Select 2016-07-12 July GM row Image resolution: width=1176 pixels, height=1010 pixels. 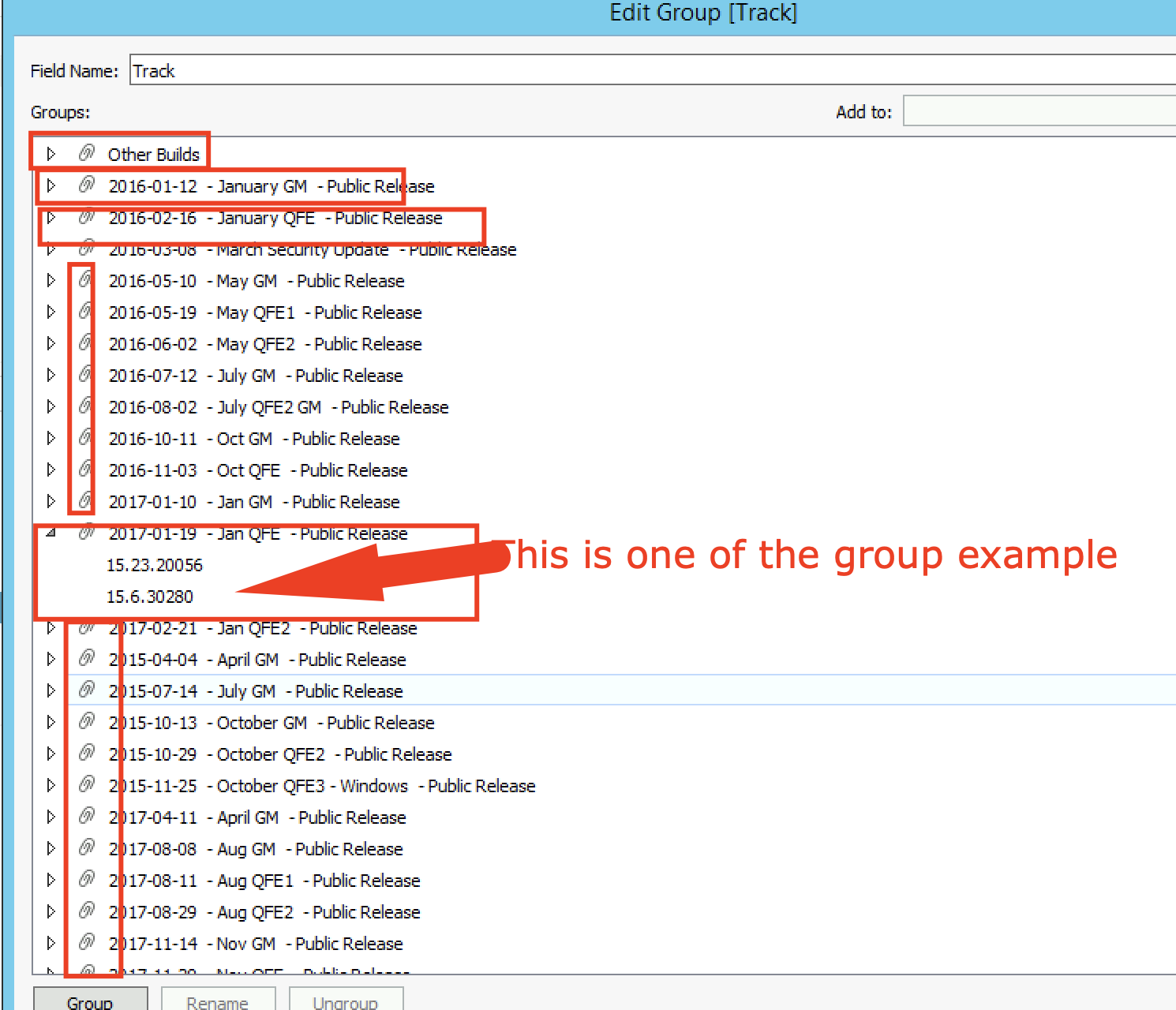pyautogui.click(x=256, y=376)
